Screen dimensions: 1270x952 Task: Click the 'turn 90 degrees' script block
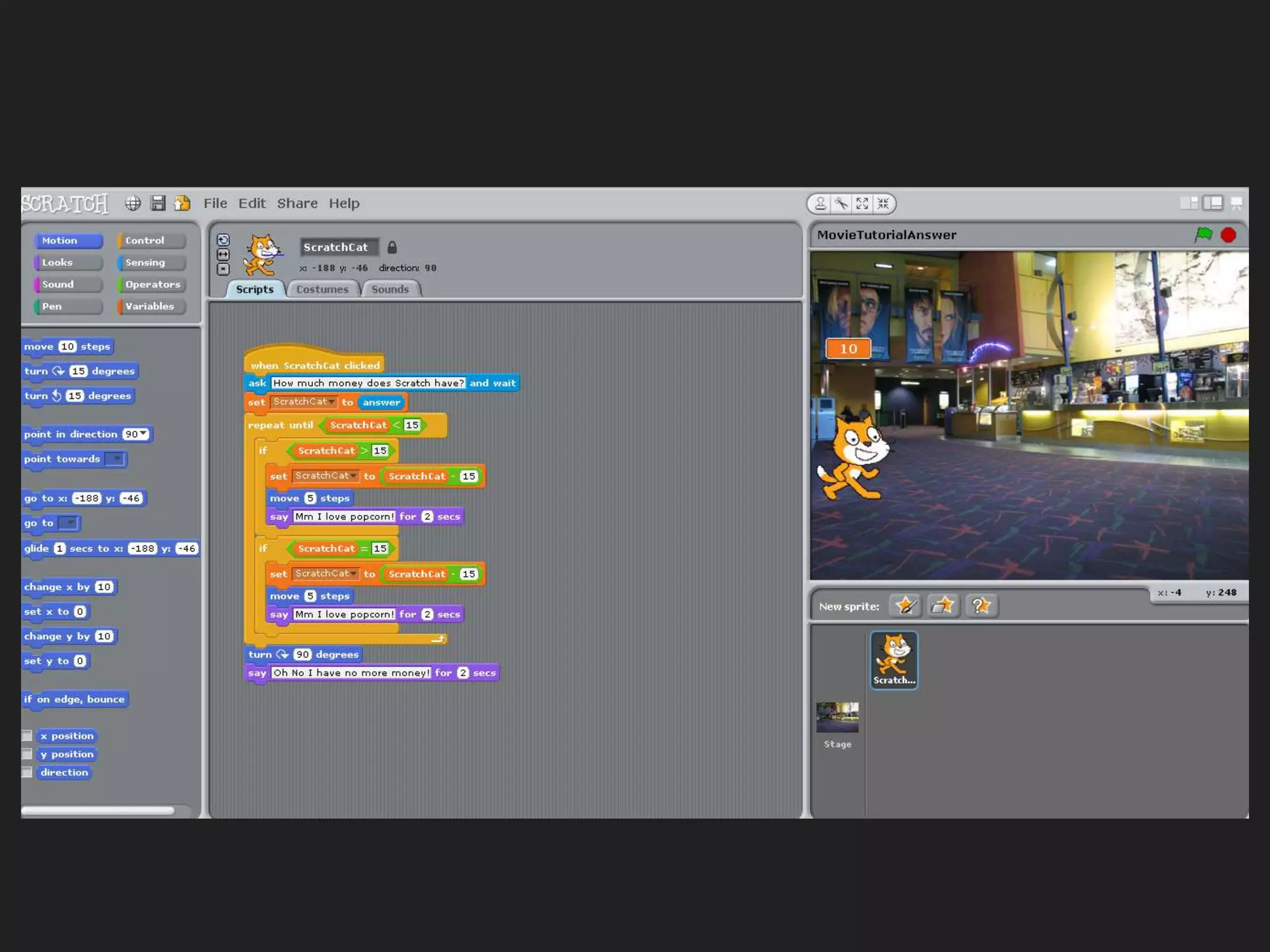[303, 654]
